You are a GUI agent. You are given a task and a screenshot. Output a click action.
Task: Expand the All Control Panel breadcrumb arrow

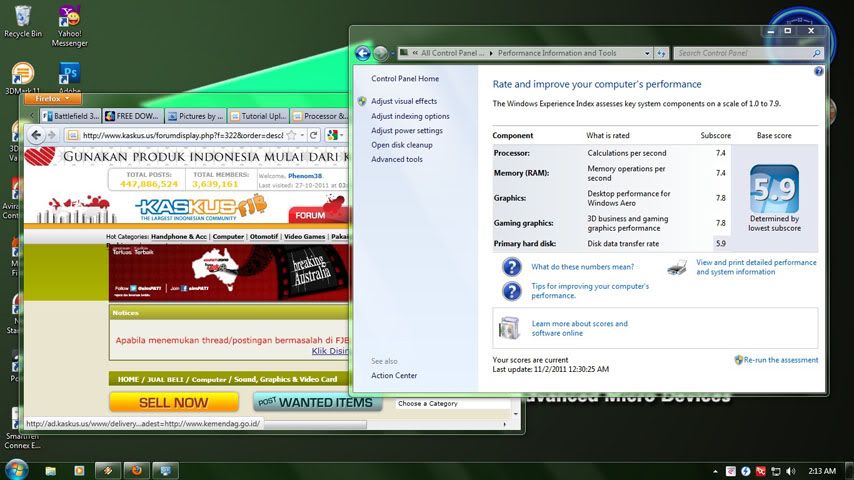[x=491, y=53]
